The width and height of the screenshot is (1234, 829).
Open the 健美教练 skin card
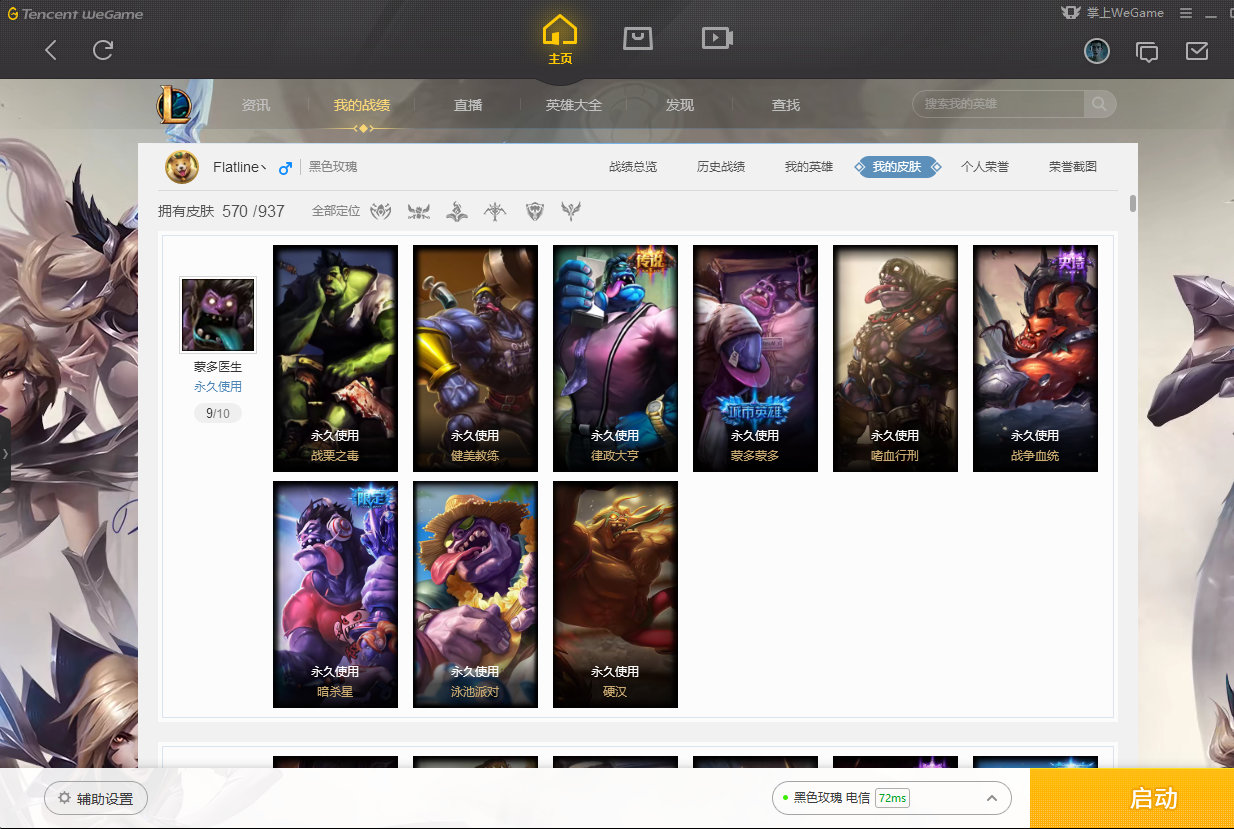pos(475,358)
